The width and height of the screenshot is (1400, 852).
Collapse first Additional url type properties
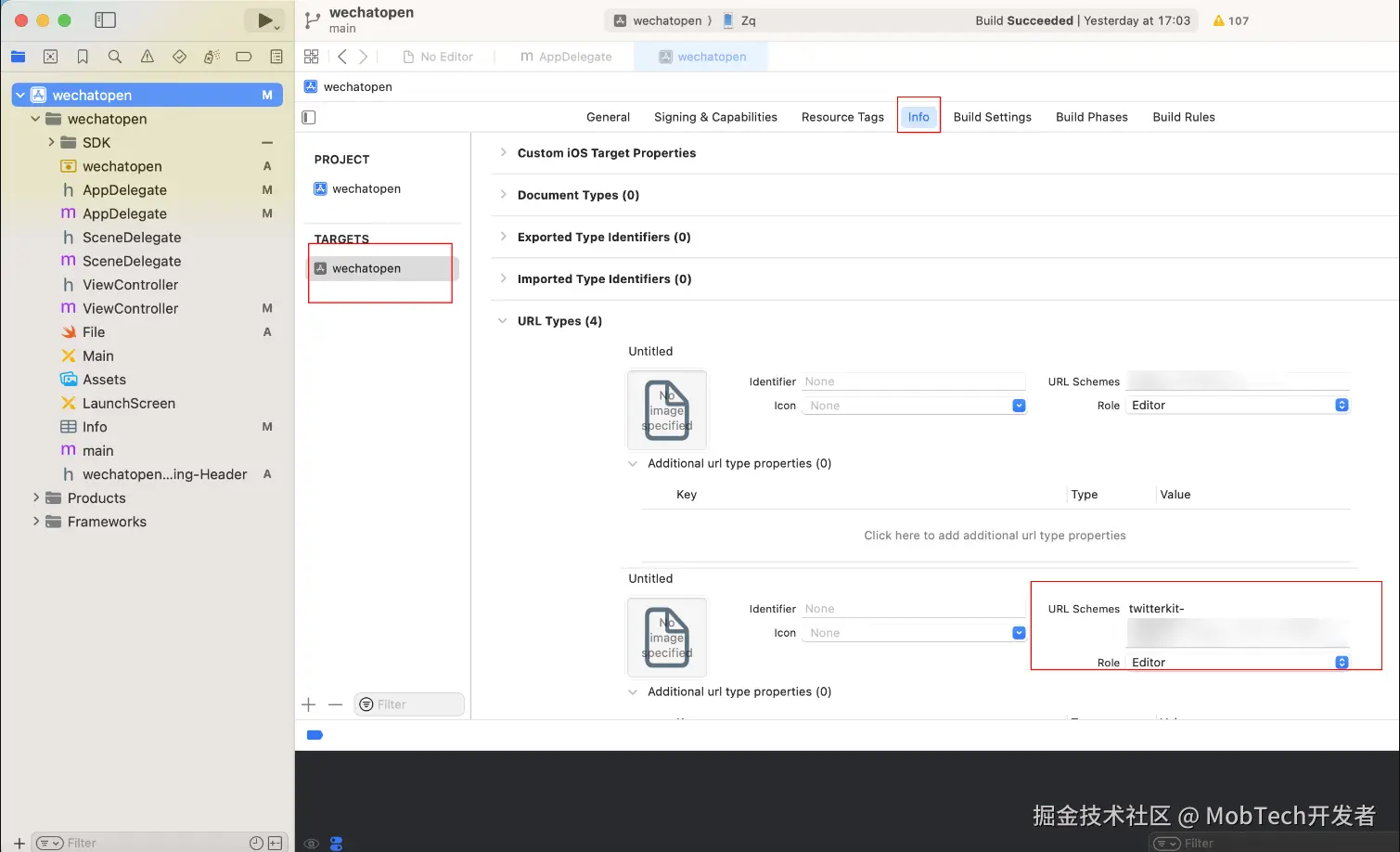(x=633, y=463)
